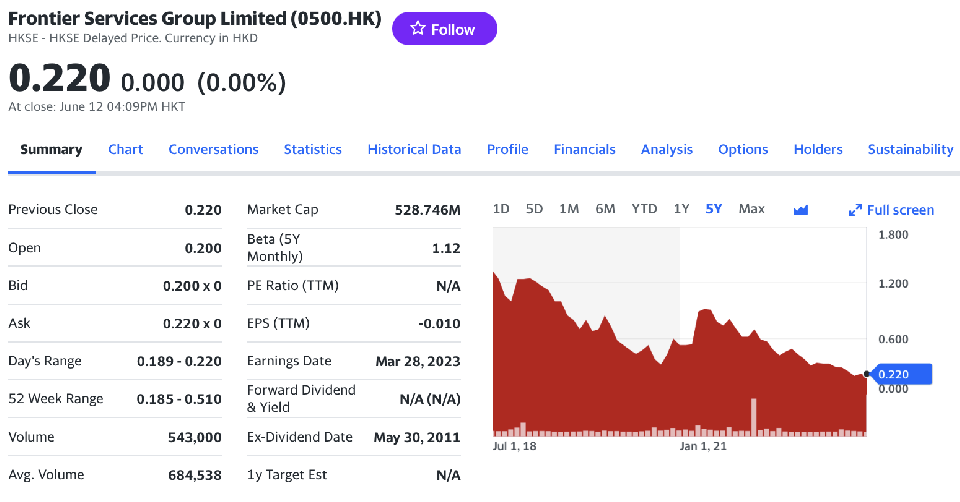The width and height of the screenshot is (960, 502).
Task: Go to the Conversations tab
Action: pos(213,149)
